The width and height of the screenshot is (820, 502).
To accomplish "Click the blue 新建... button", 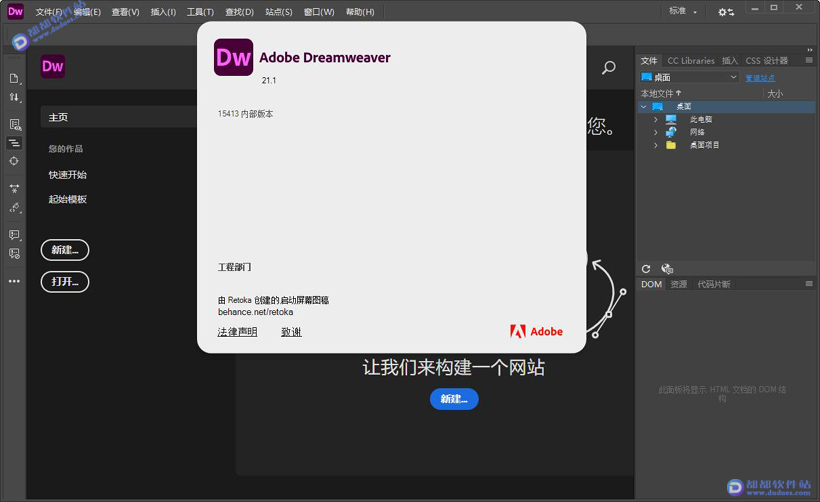I will pos(454,399).
